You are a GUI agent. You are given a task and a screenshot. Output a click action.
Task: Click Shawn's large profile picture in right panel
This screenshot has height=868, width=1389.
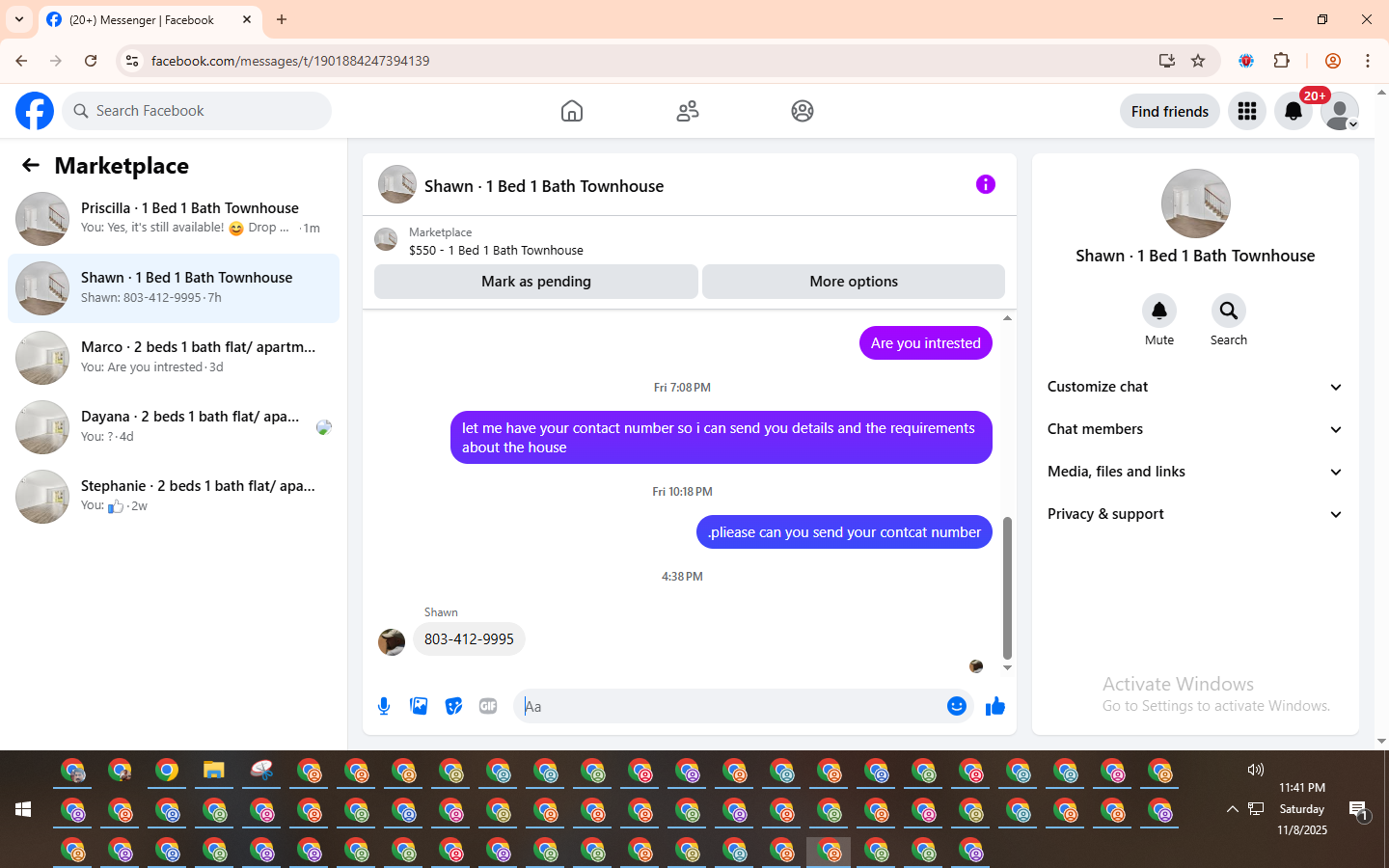coord(1195,203)
